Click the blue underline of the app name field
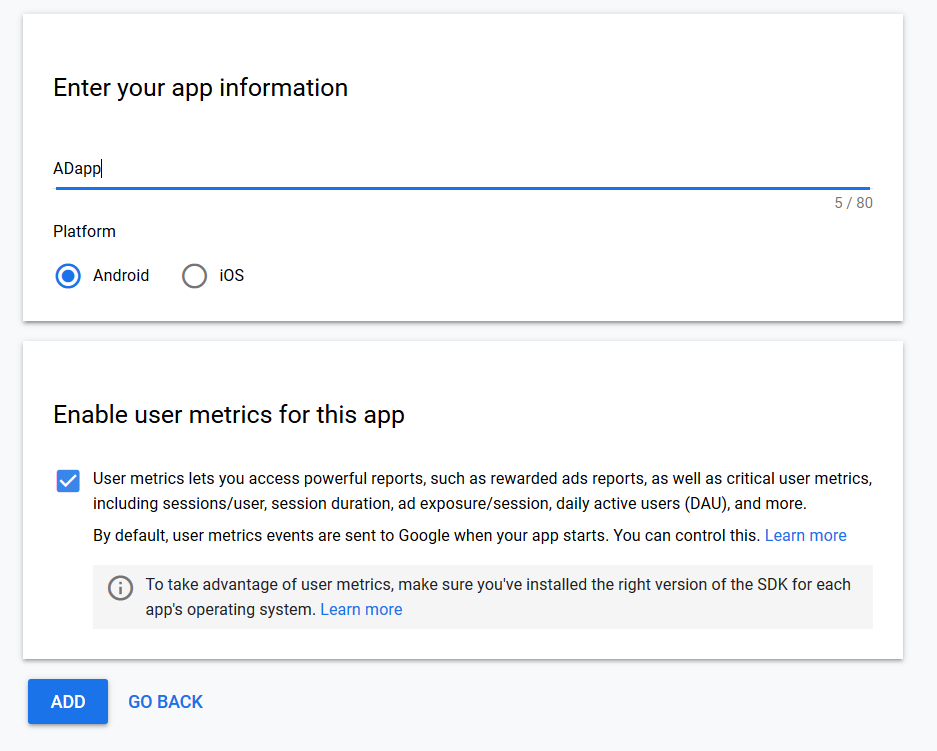The image size is (937, 751). tap(463, 188)
